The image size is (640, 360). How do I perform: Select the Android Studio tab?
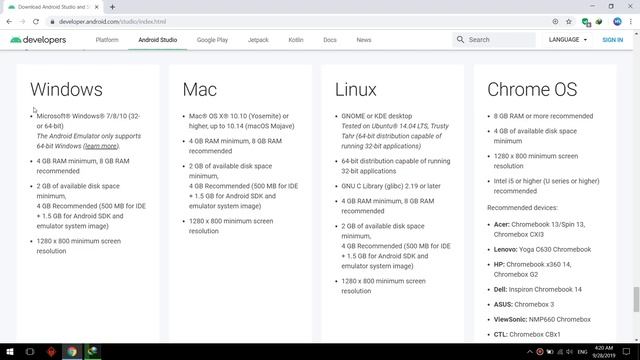pyautogui.click(x=158, y=40)
